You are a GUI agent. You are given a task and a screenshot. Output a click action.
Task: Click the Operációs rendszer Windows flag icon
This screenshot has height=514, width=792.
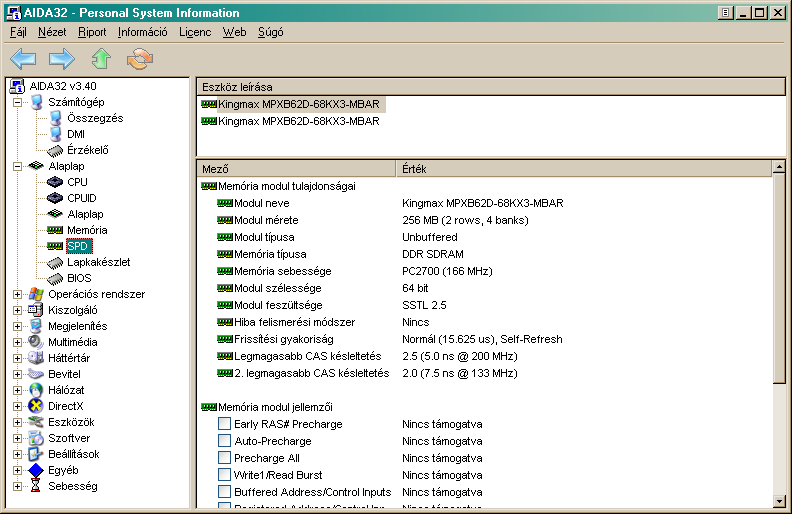(x=36, y=294)
